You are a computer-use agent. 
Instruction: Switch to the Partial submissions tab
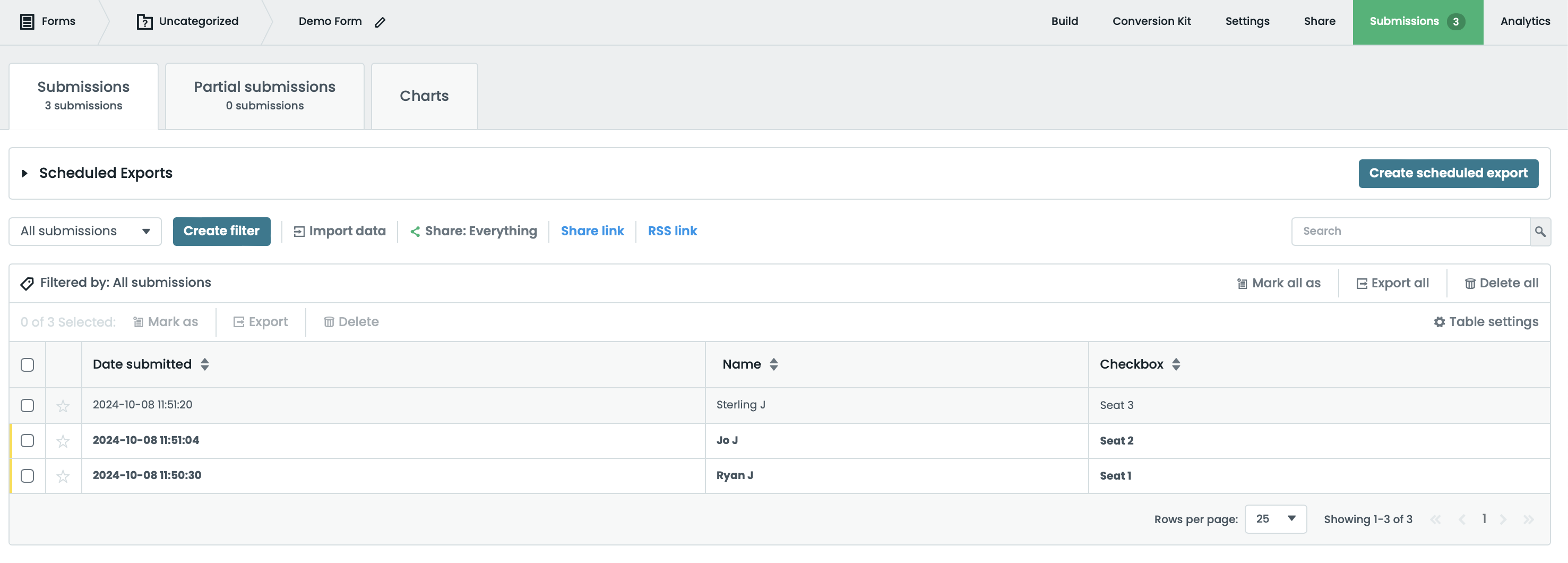click(x=264, y=96)
